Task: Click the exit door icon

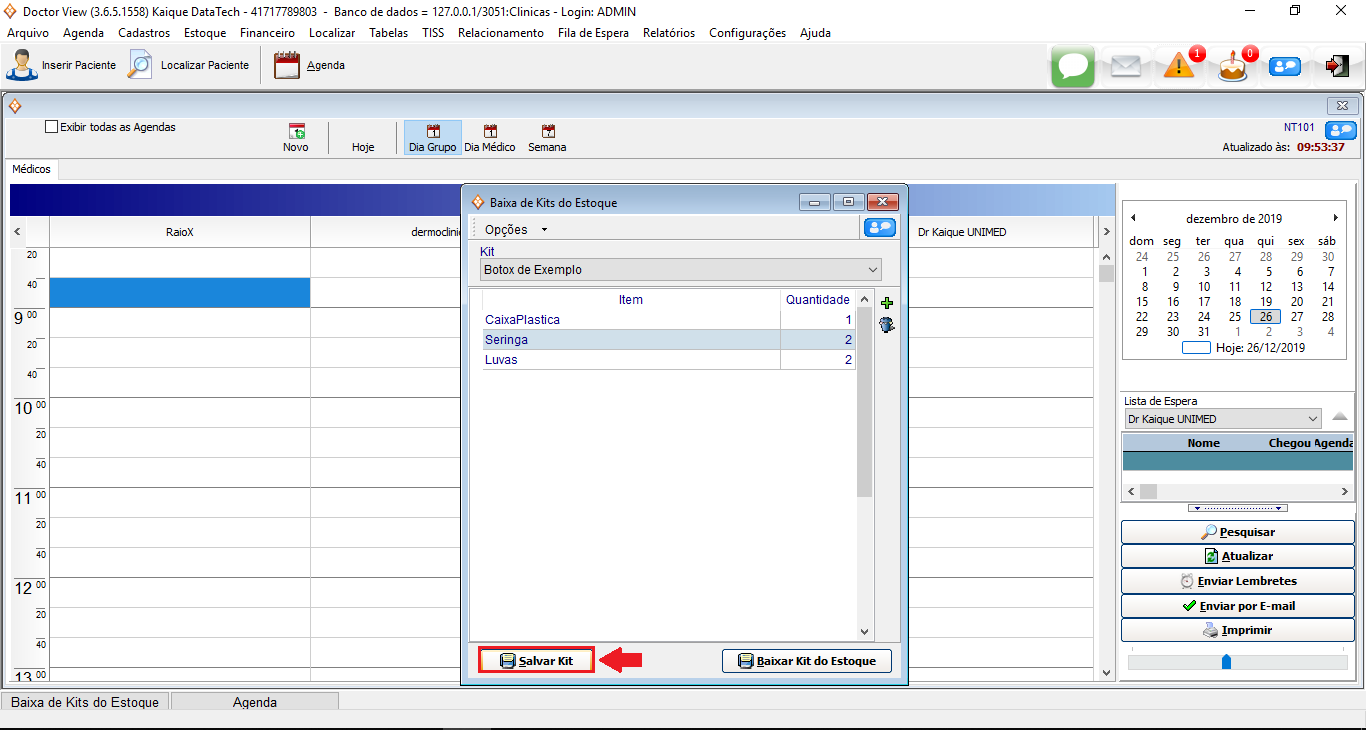Action: [1337, 66]
